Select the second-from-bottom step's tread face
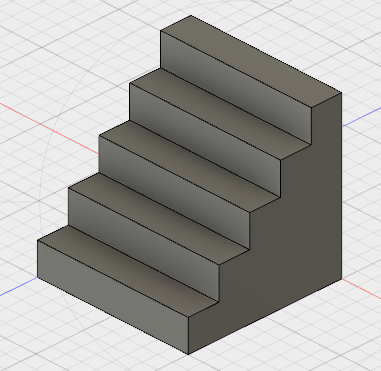 pyautogui.click(x=159, y=219)
